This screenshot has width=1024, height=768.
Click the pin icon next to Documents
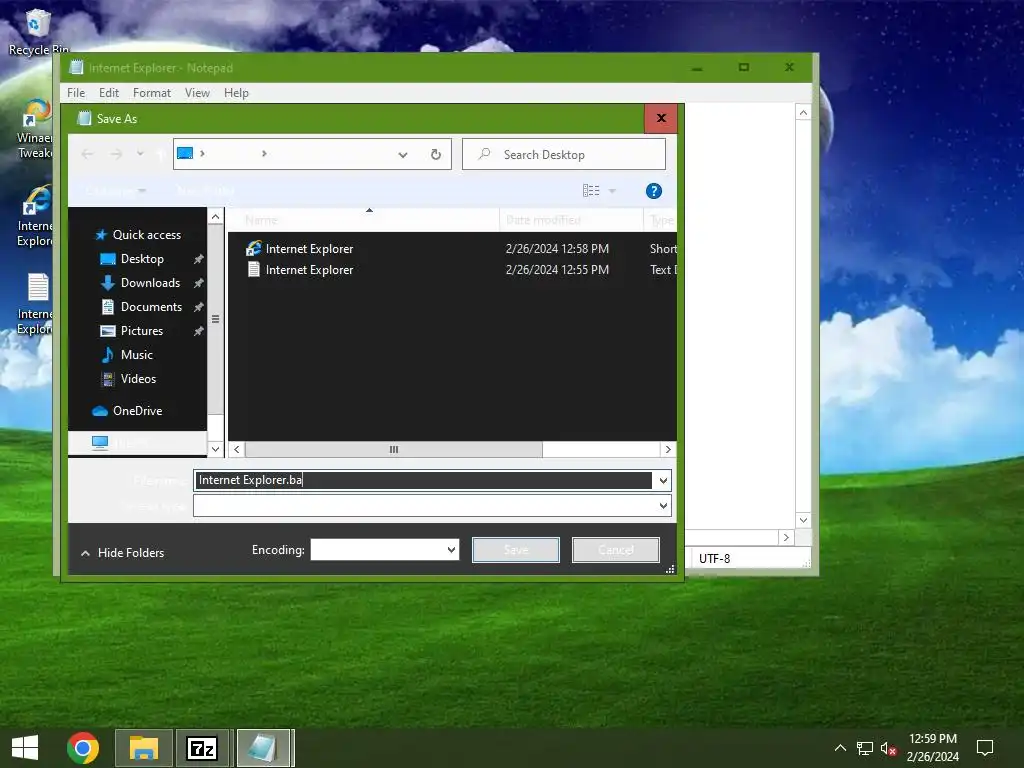(x=199, y=307)
